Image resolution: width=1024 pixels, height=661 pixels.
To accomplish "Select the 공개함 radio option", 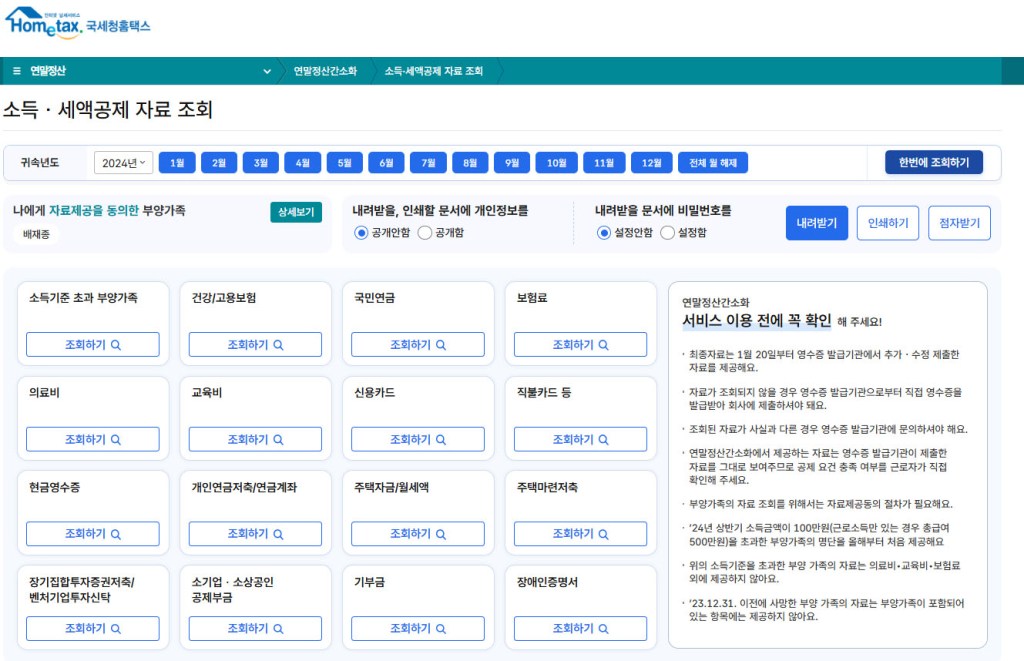I will click(x=425, y=233).
